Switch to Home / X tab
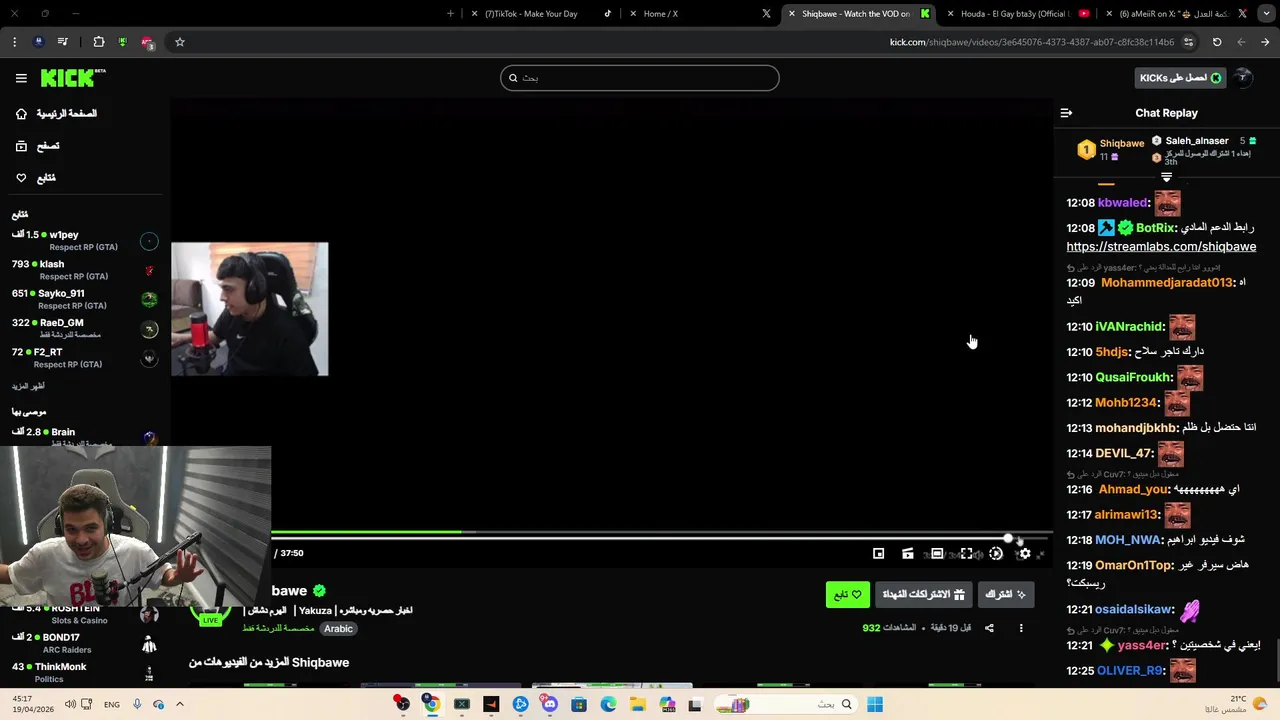1280x720 pixels. (700, 14)
